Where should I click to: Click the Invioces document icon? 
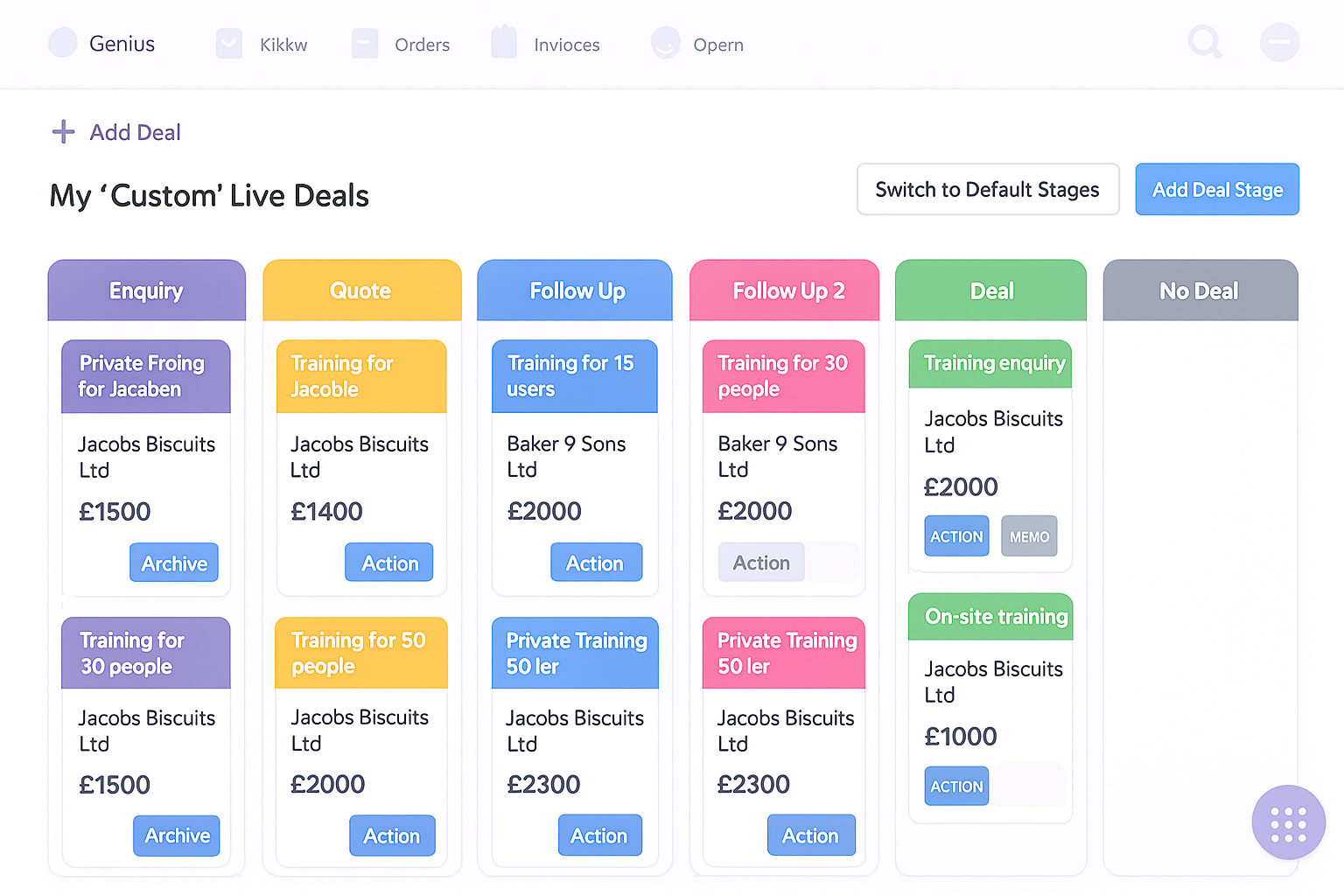click(504, 43)
